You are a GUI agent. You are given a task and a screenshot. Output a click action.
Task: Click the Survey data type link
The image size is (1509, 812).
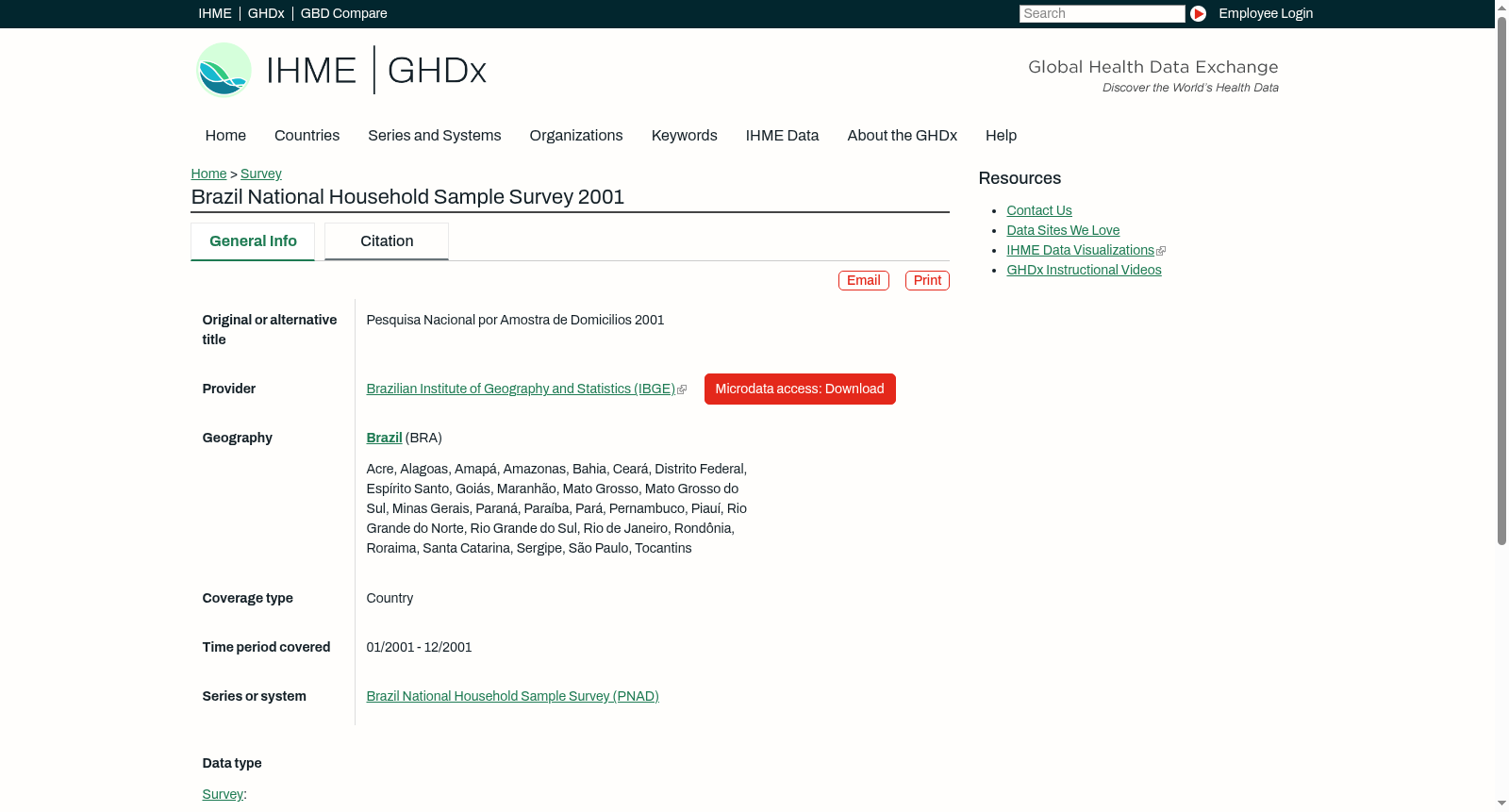pyautogui.click(x=223, y=794)
